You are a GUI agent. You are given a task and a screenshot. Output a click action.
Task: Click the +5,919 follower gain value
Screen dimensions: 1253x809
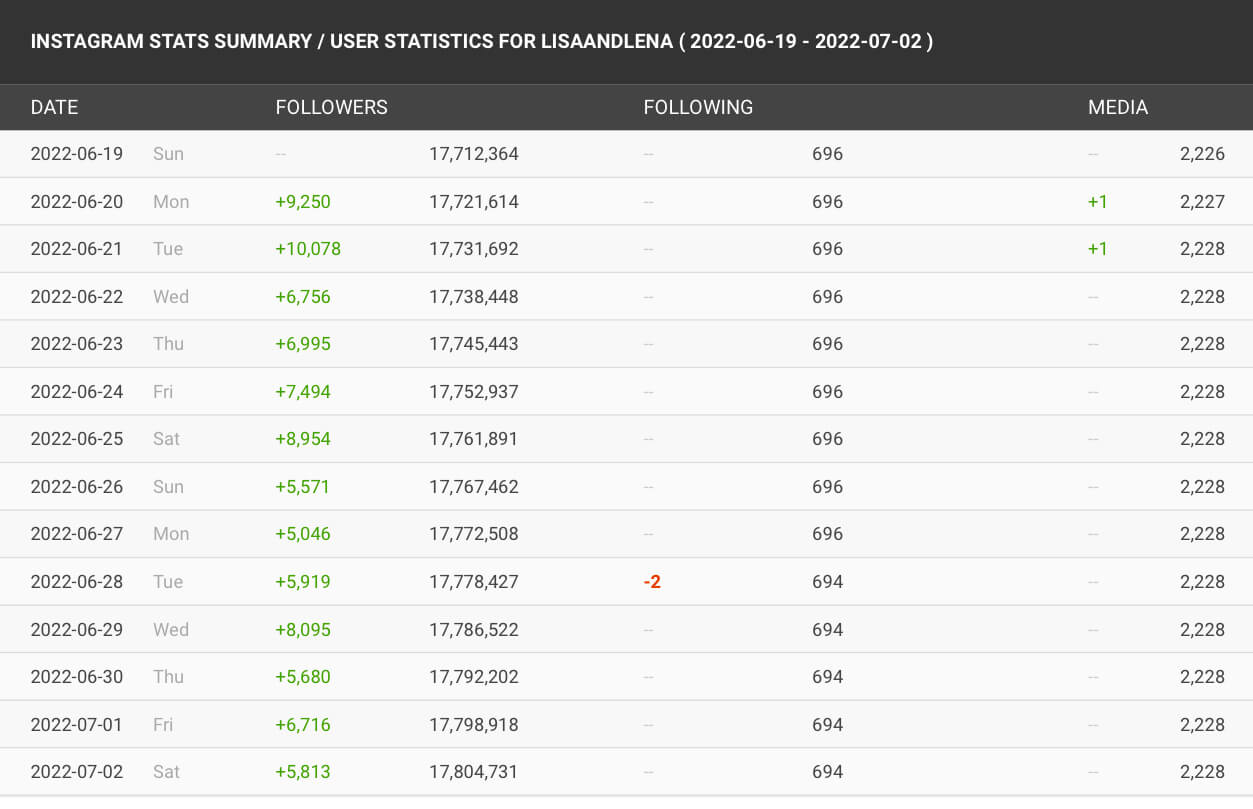point(303,582)
